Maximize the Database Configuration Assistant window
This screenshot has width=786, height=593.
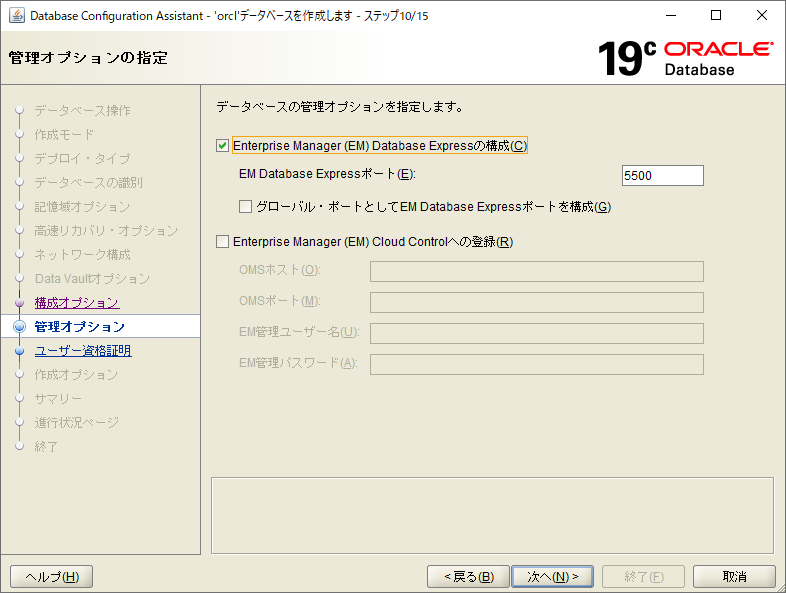click(716, 16)
